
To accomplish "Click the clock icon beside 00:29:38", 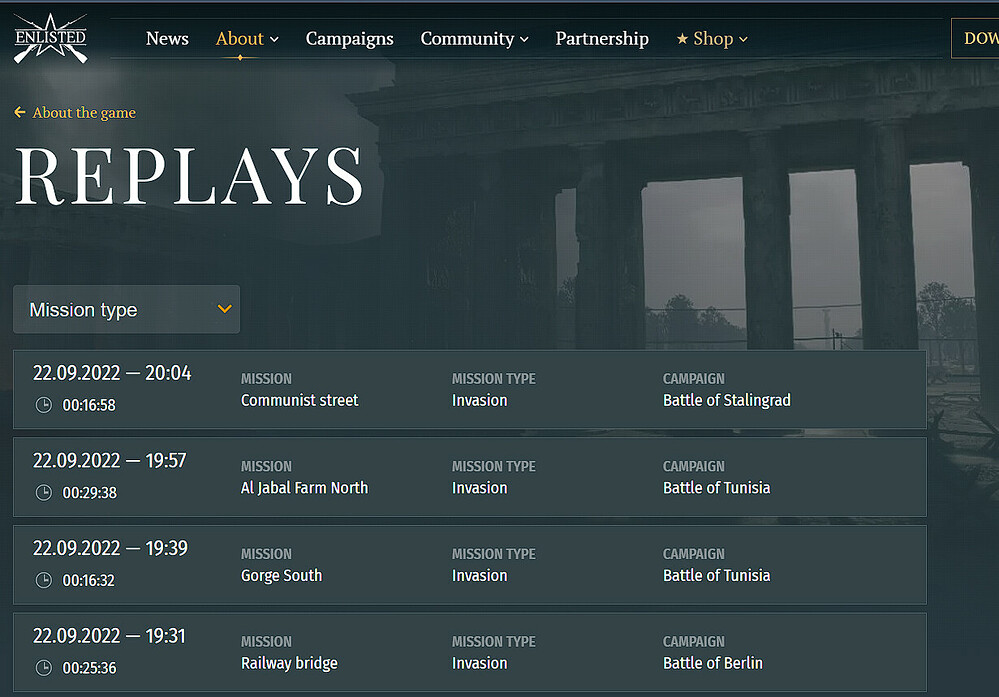I will coord(43,492).
